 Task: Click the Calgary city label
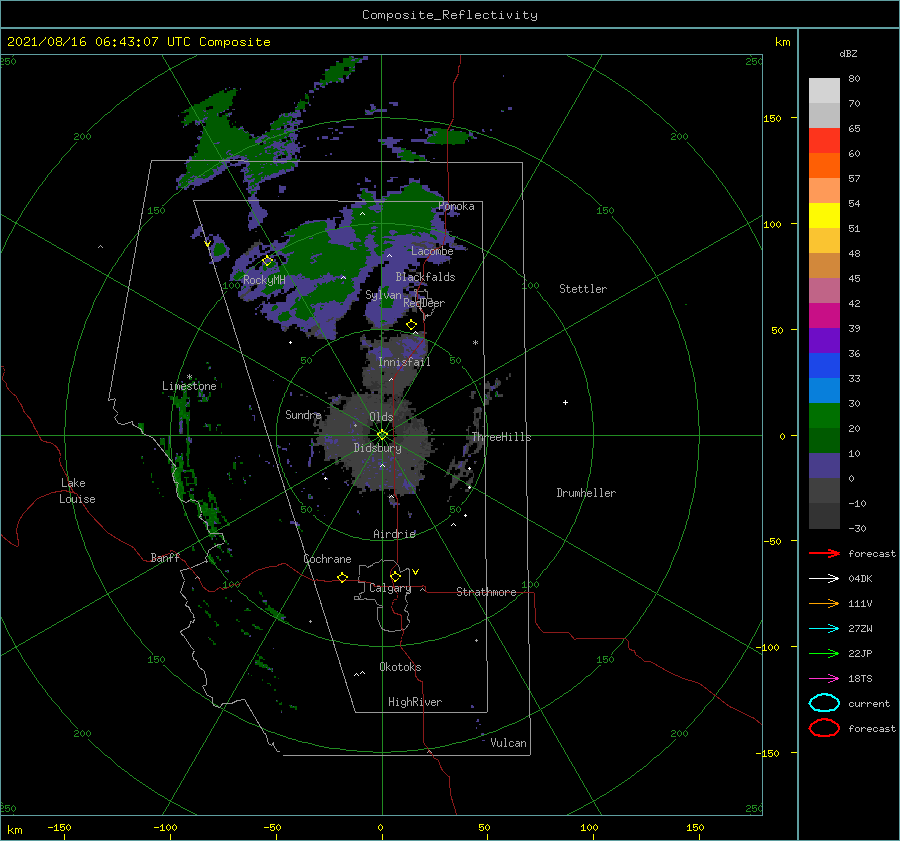click(x=390, y=588)
